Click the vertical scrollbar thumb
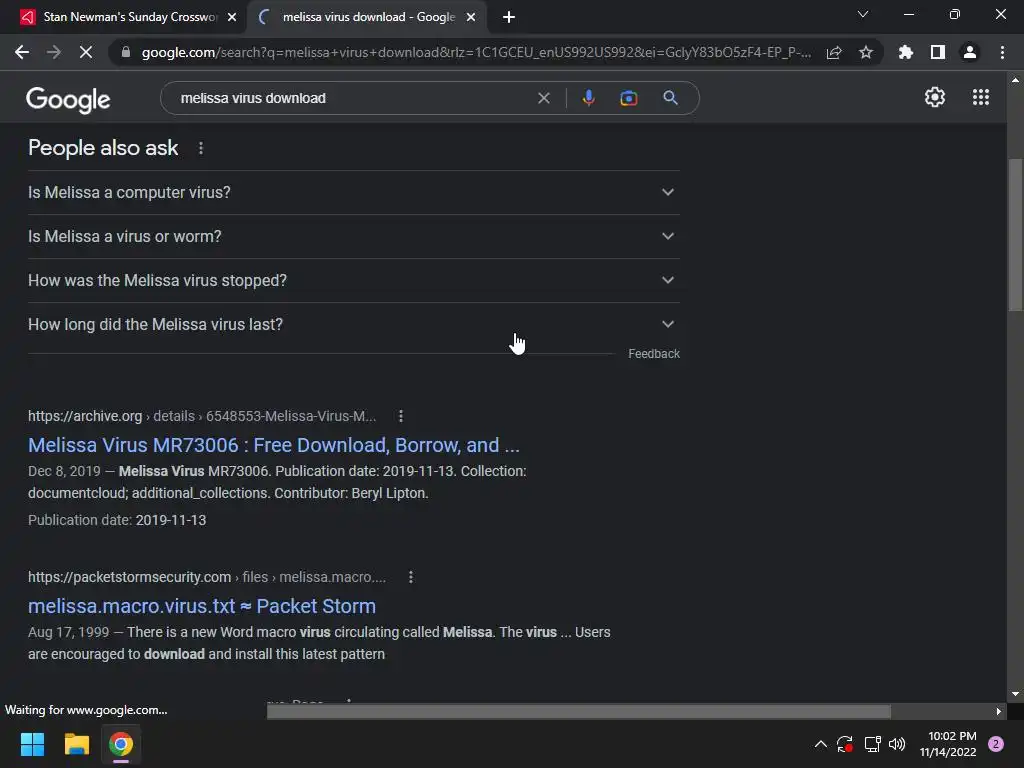The image size is (1024, 768). pos(1015,235)
